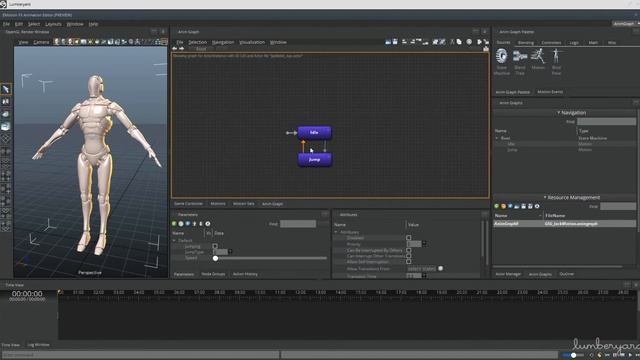Add a Blend Tree node from palette
This screenshot has width=640, height=360.
click(520, 61)
